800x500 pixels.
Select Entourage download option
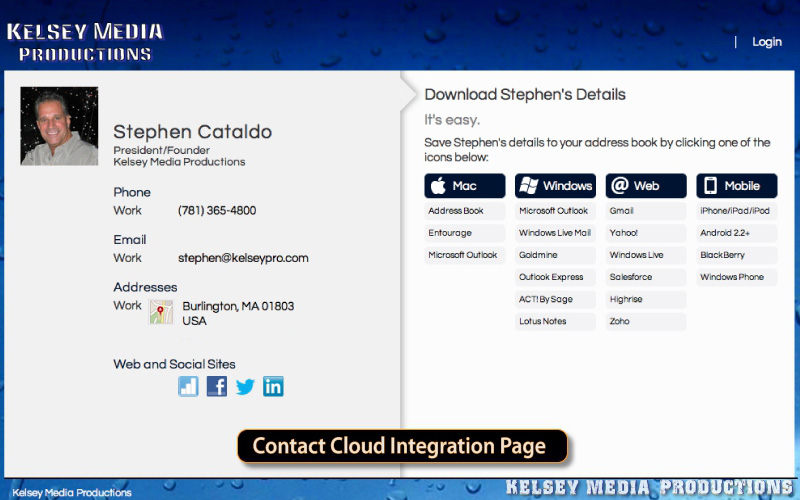[x=465, y=233]
